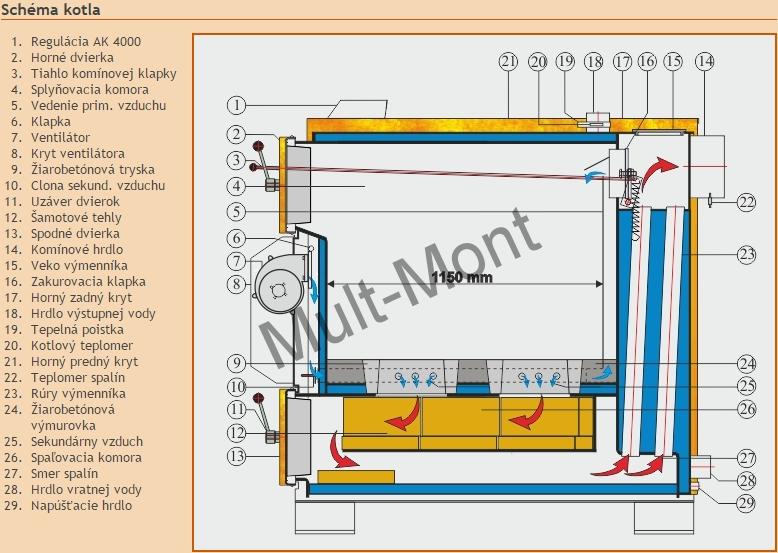Click legend entry "Hrdlo vratnej vody"
Image resolution: width=778 pixels, height=553 pixels.
tap(86, 489)
